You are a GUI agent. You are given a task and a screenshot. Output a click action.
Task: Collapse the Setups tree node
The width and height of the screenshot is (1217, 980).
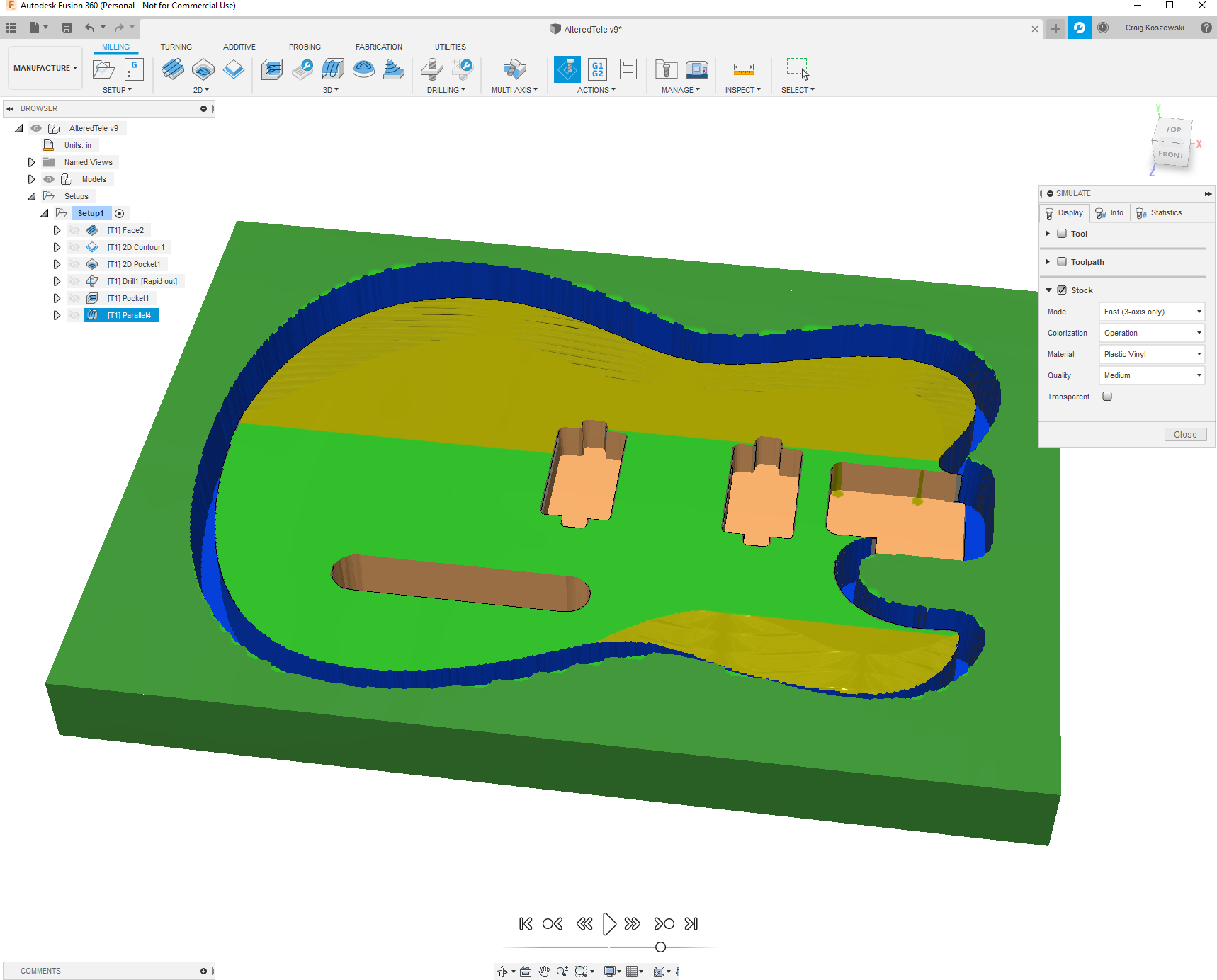[x=31, y=196]
